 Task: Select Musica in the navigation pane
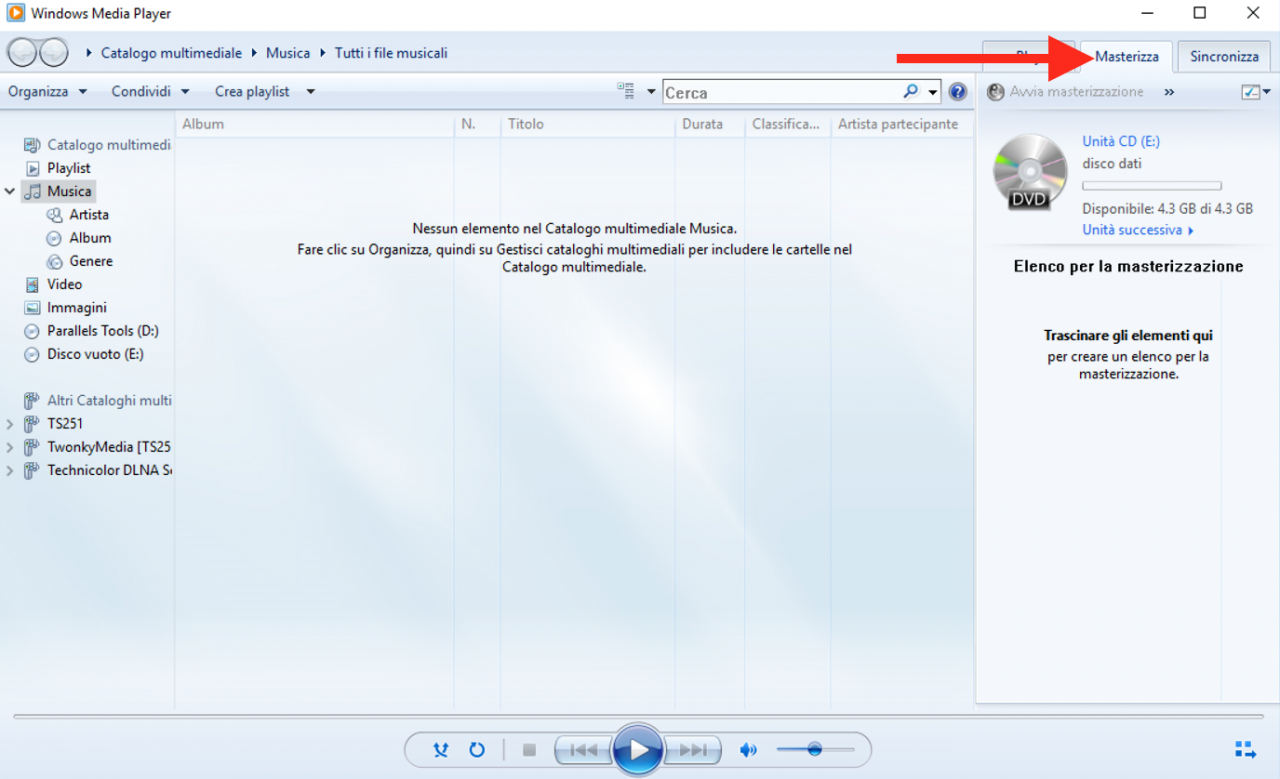(x=59, y=191)
